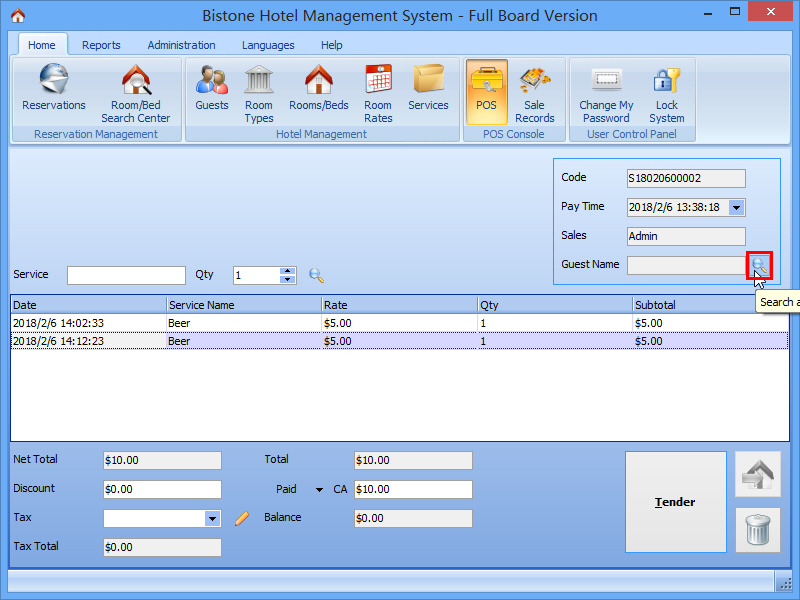The image size is (800, 600).
Task: Click the service search magnifier next to Qty
Action: pos(316,276)
